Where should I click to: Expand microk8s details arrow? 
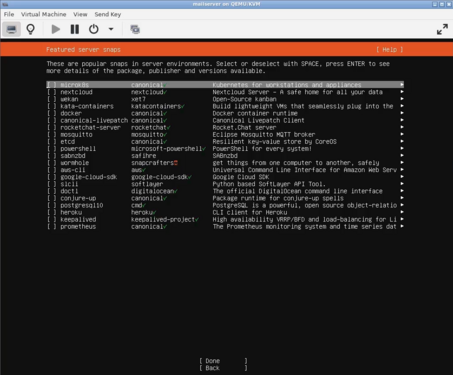402,85
